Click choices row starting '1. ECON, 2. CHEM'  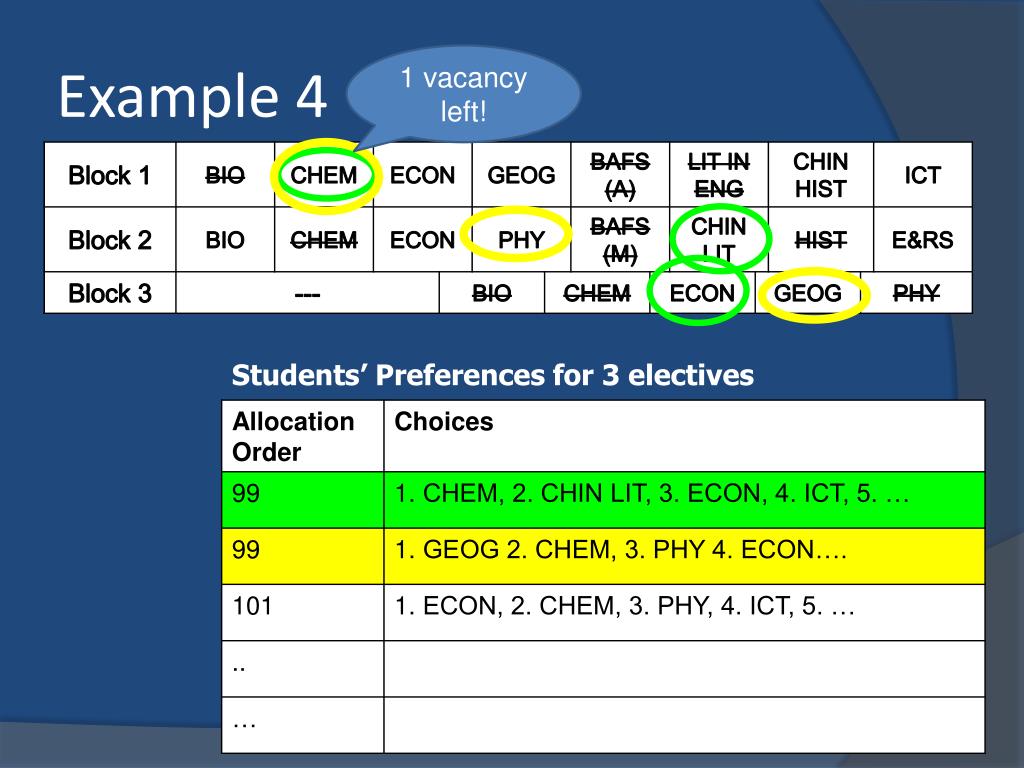tap(684, 612)
